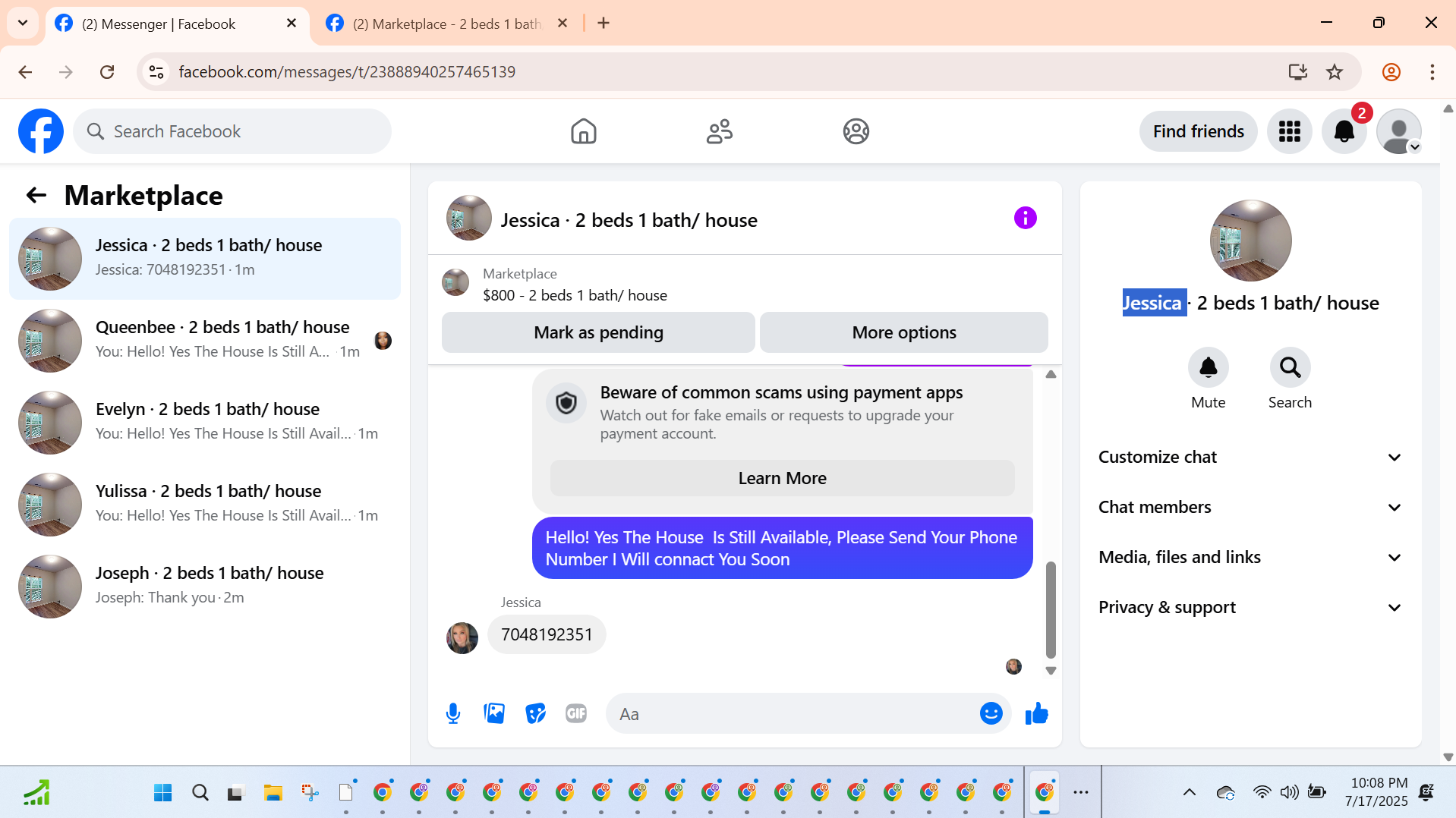Open the taskbar clock and date

pyautogui.click(x=1376, y=792)
